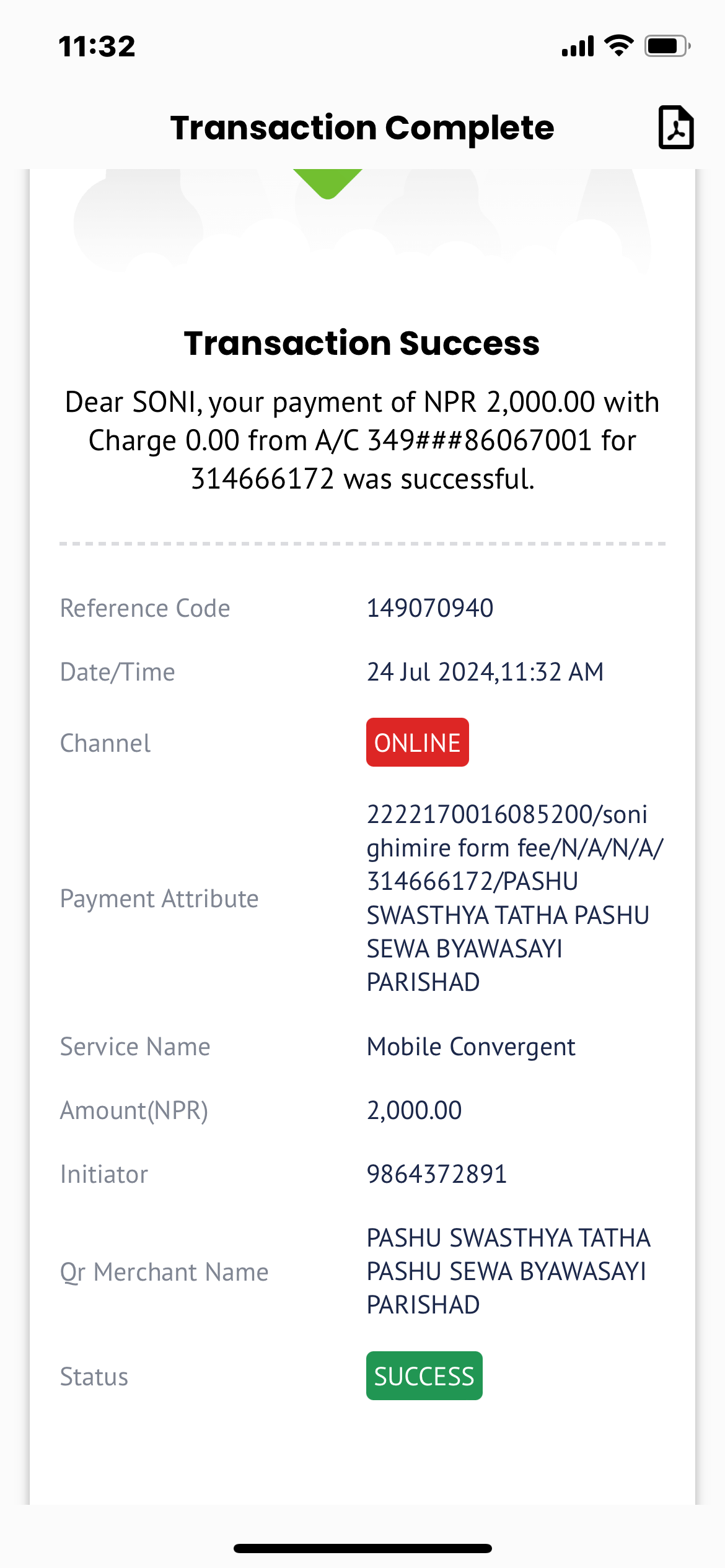Screen dimensions: 725x1568
Task: Download receipt using the PDF icon
Action: (675, 127)
